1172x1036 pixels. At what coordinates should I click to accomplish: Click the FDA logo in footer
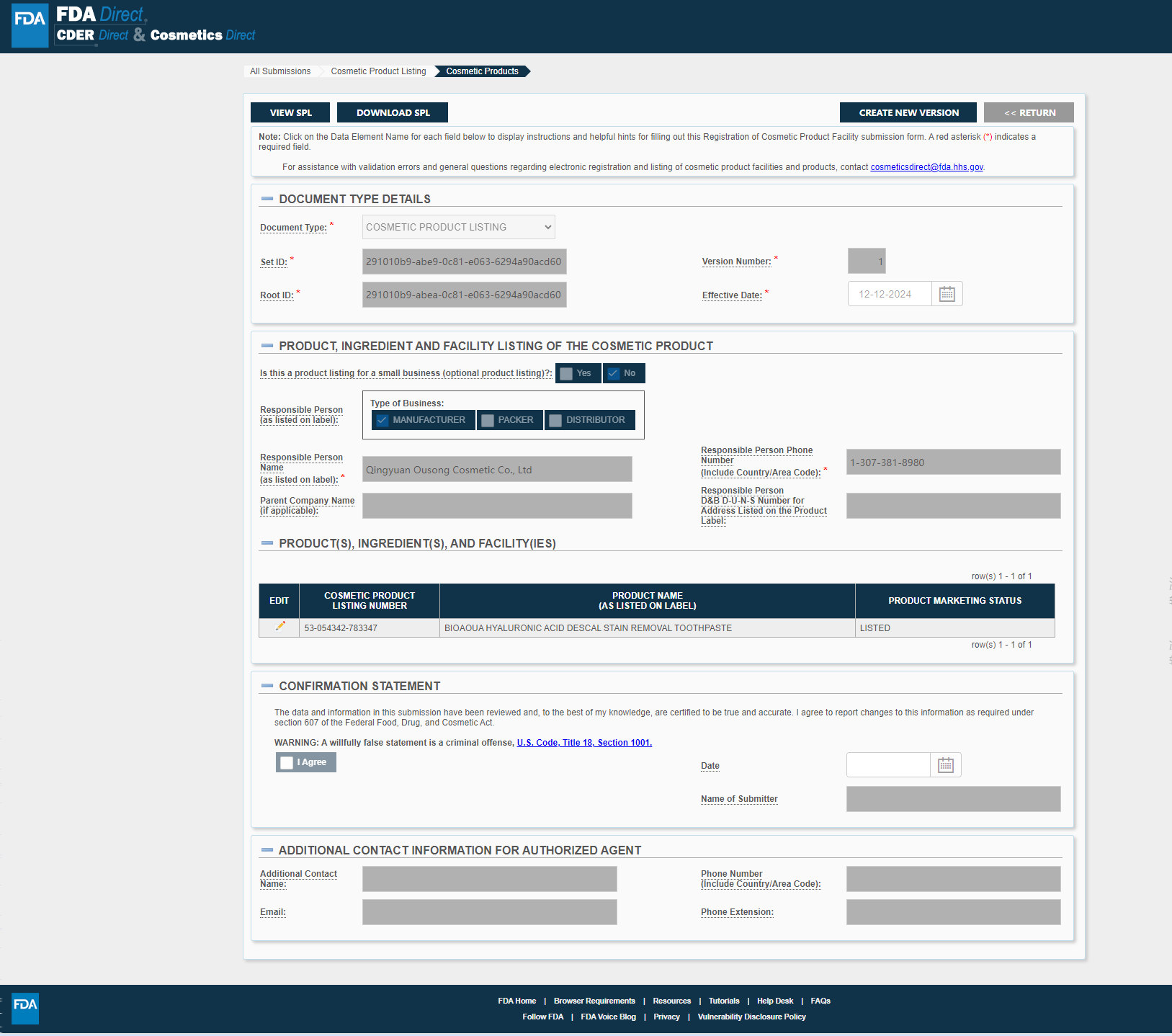coord(25,1008)
